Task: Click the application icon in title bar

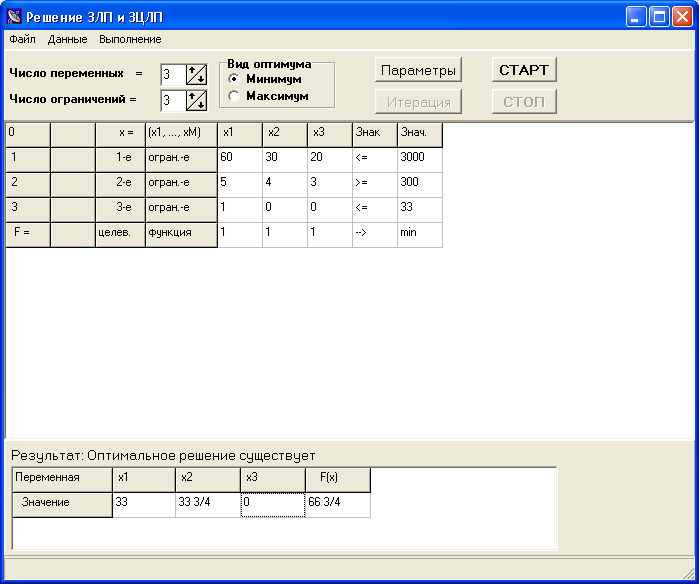Action: (14, 17)
